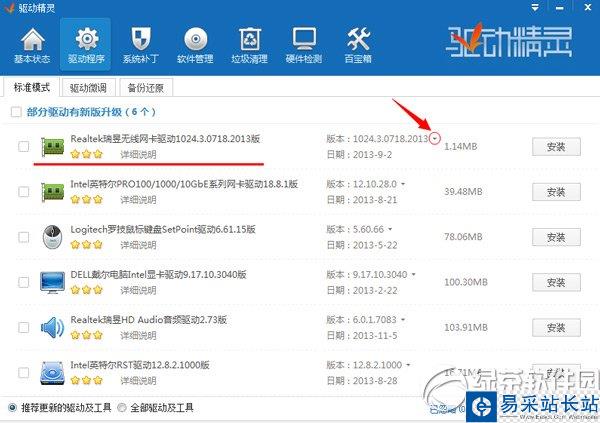Tick the Realtek HD Audio driver checkbox
Image resolution: width=600 pixels, height=423 pixels.
(x=24, y=328)
